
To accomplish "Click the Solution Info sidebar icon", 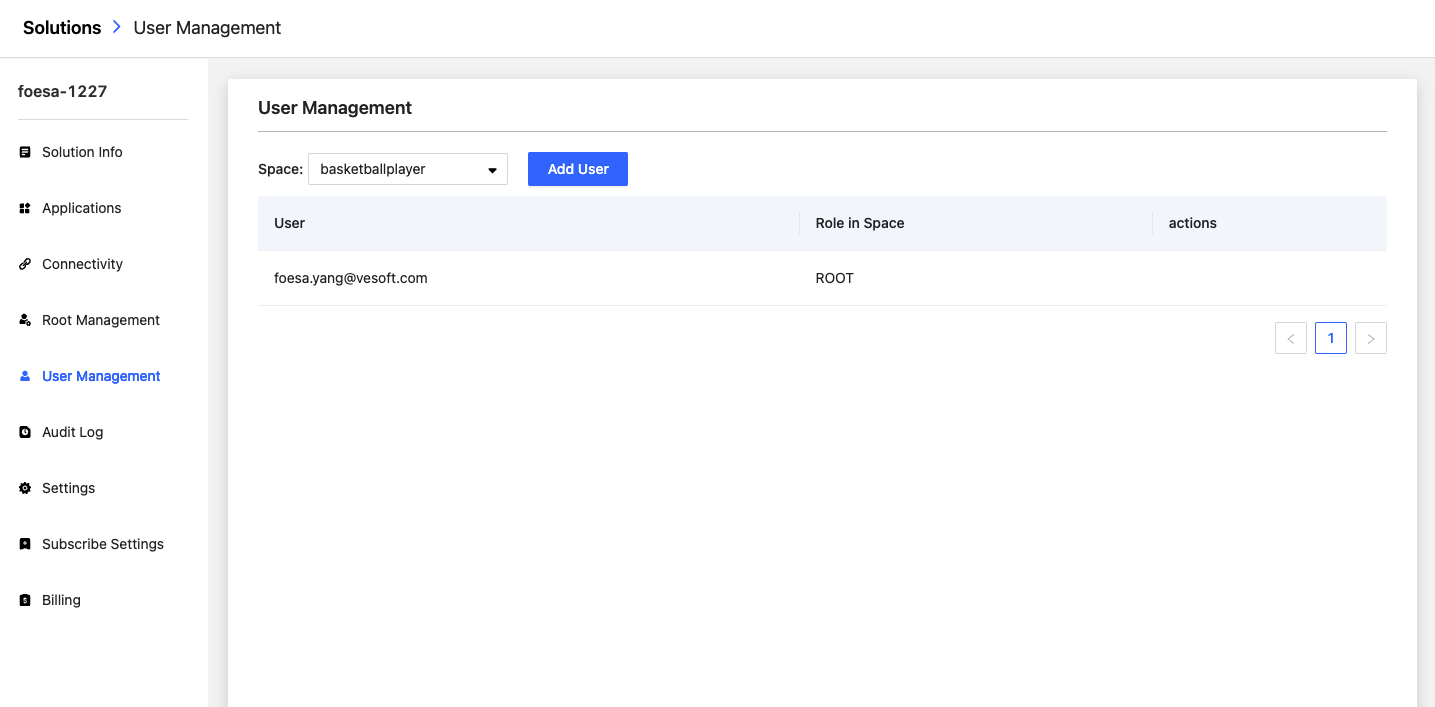I will [25, 152].
